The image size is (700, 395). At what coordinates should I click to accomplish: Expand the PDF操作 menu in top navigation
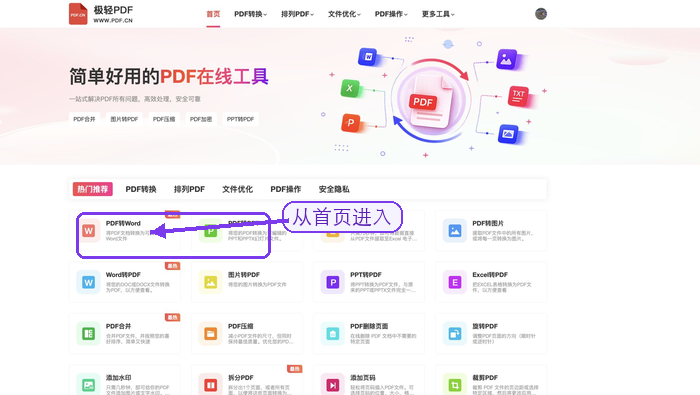[x=391, y=14]
